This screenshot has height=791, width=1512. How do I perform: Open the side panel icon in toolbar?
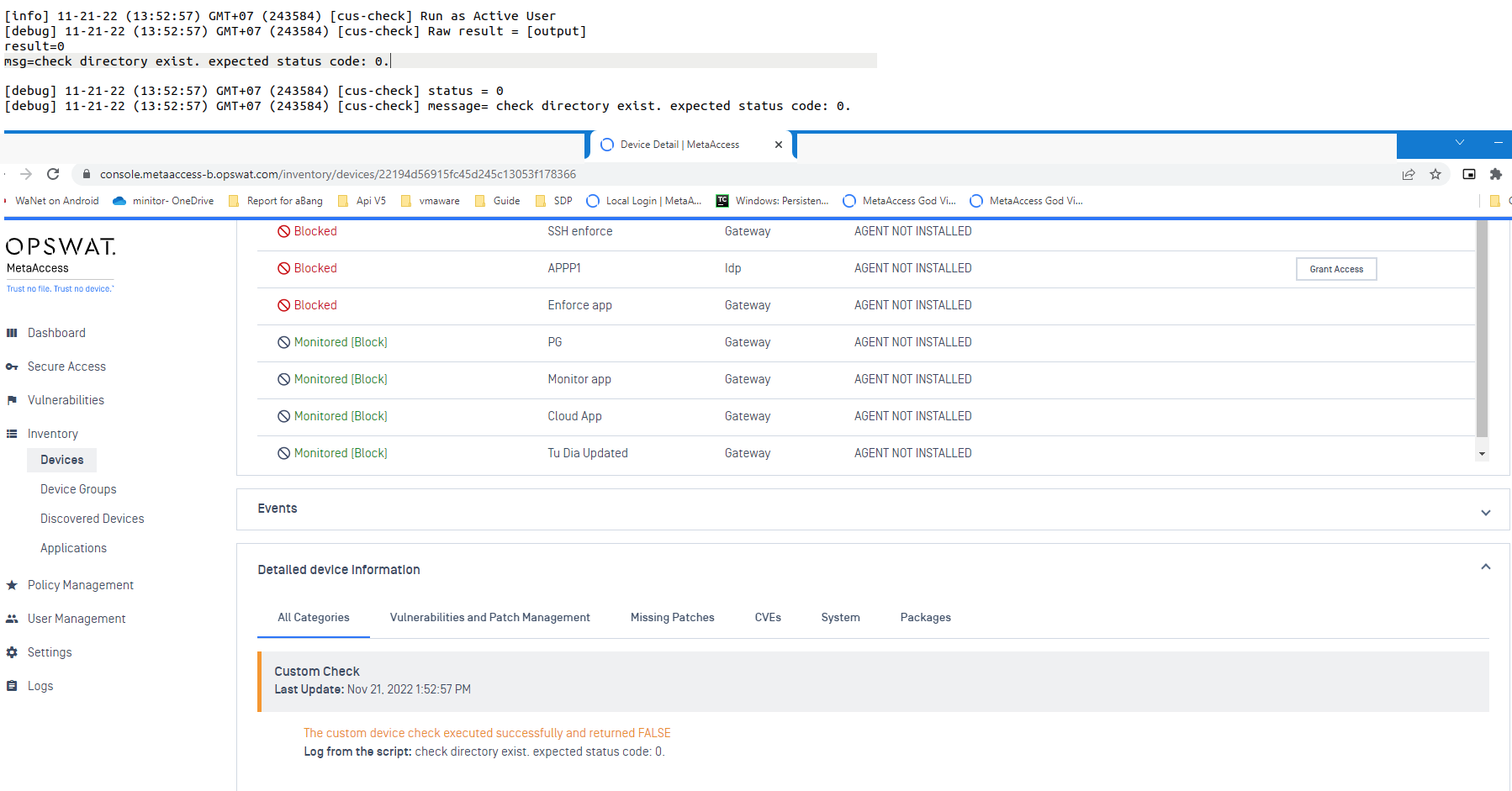[1469, 174]
